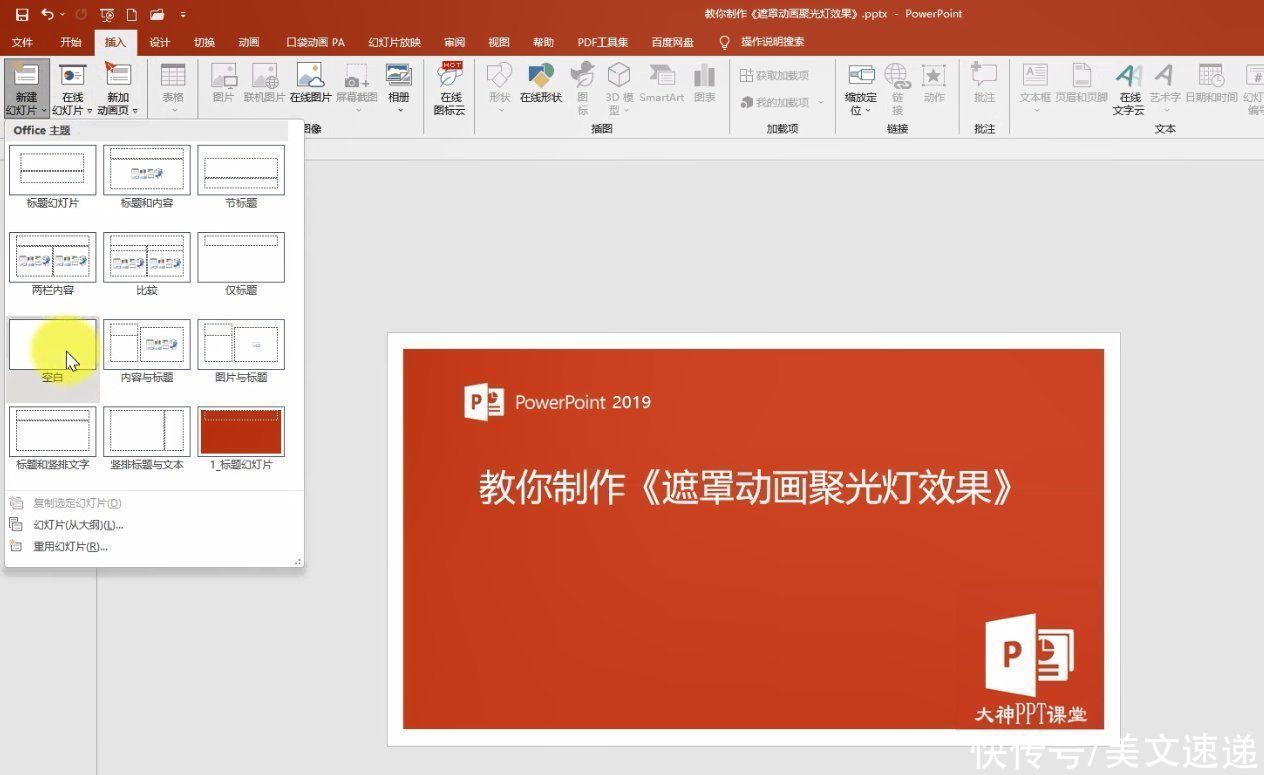Open the 文件 menu
Image resolution: width=1264 pixels, height=775 pixels.
pos(23,42)
